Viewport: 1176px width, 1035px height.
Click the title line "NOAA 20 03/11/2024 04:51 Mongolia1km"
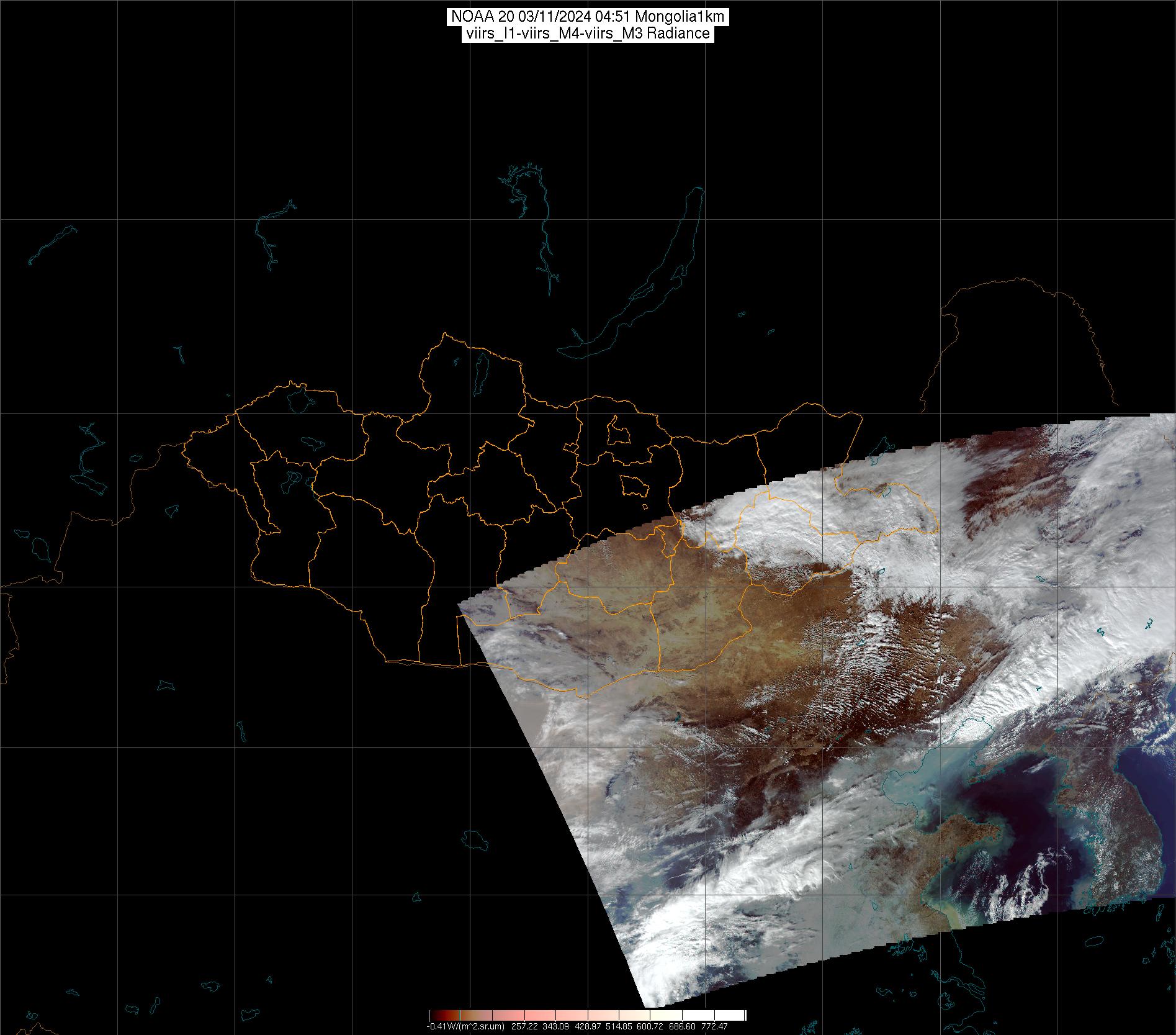[587, 17]
